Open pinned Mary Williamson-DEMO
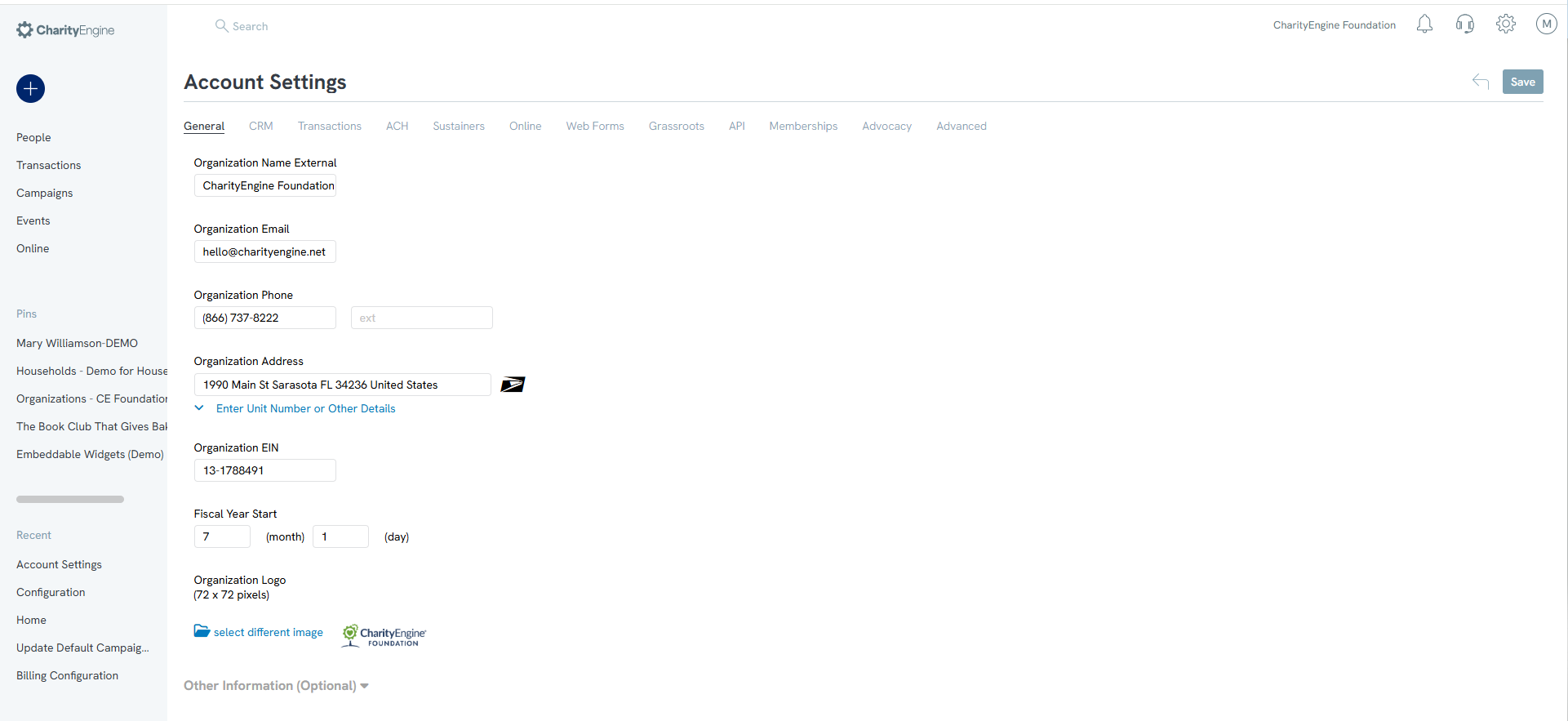Screen dimensions: 1568x721 [78, 343]
